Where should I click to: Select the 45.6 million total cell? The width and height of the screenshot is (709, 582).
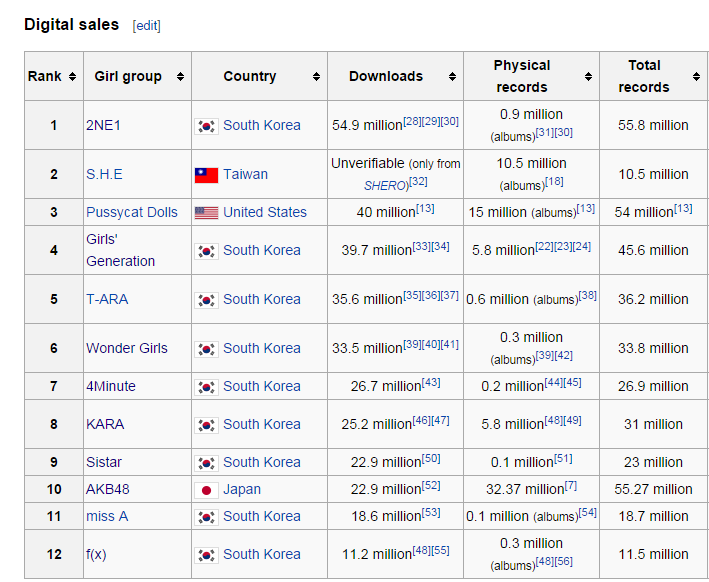click(653, 250)
